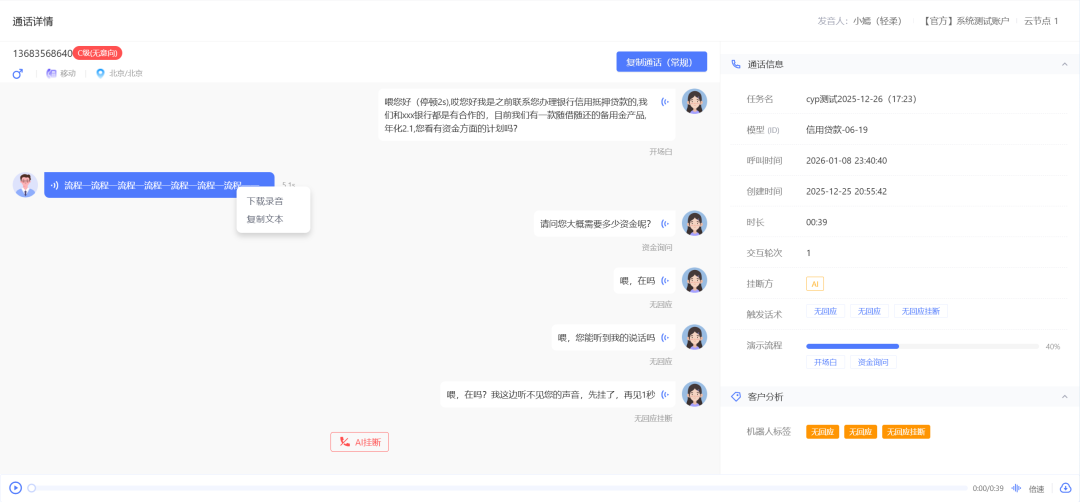Download the recording via cloud icon

coord(1065,488)
